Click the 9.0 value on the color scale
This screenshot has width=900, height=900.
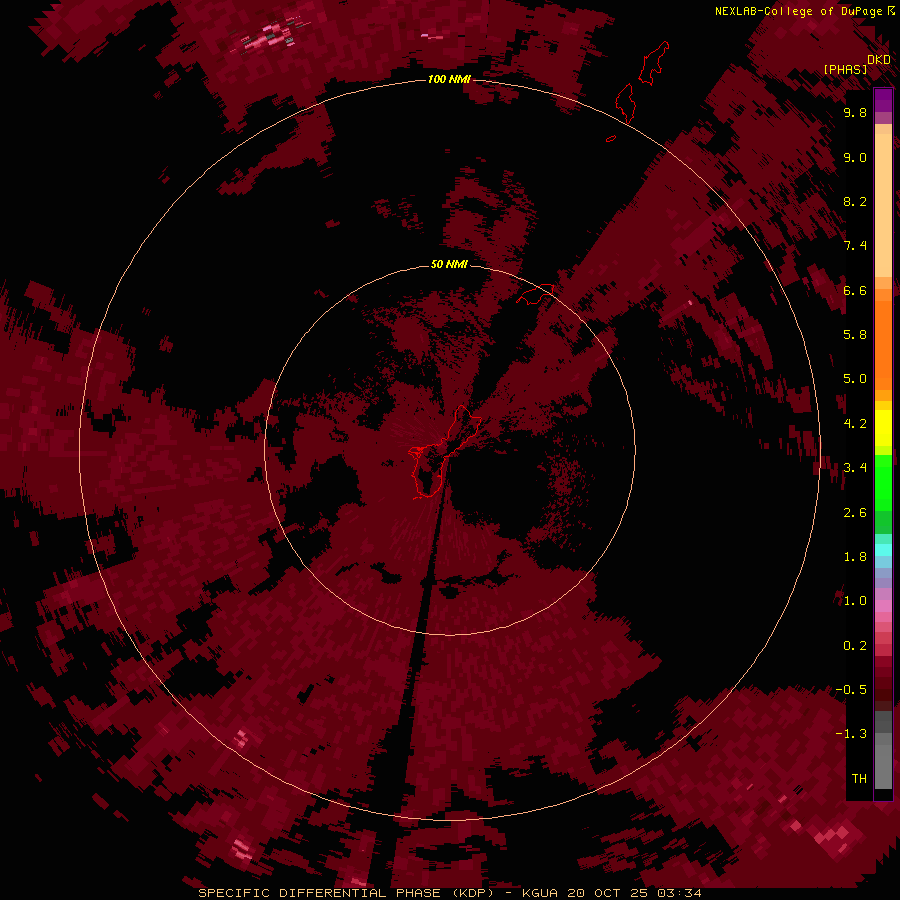tap(855, 157)
